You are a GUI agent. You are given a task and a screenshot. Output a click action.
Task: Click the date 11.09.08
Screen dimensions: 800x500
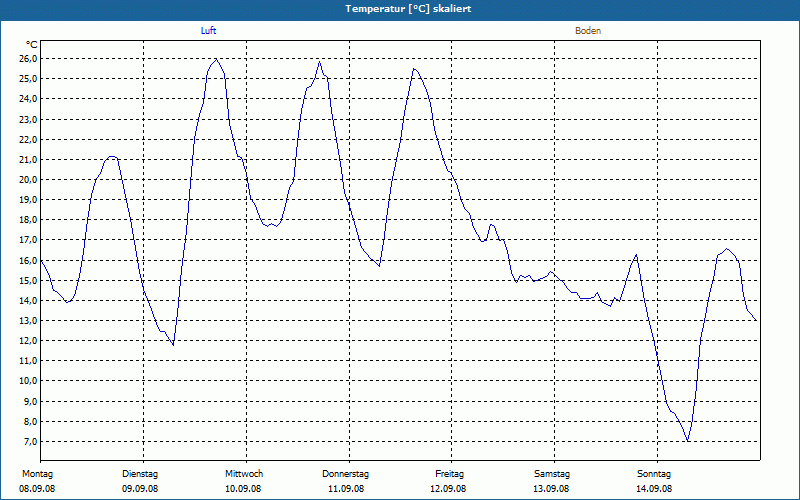[345, 489]
